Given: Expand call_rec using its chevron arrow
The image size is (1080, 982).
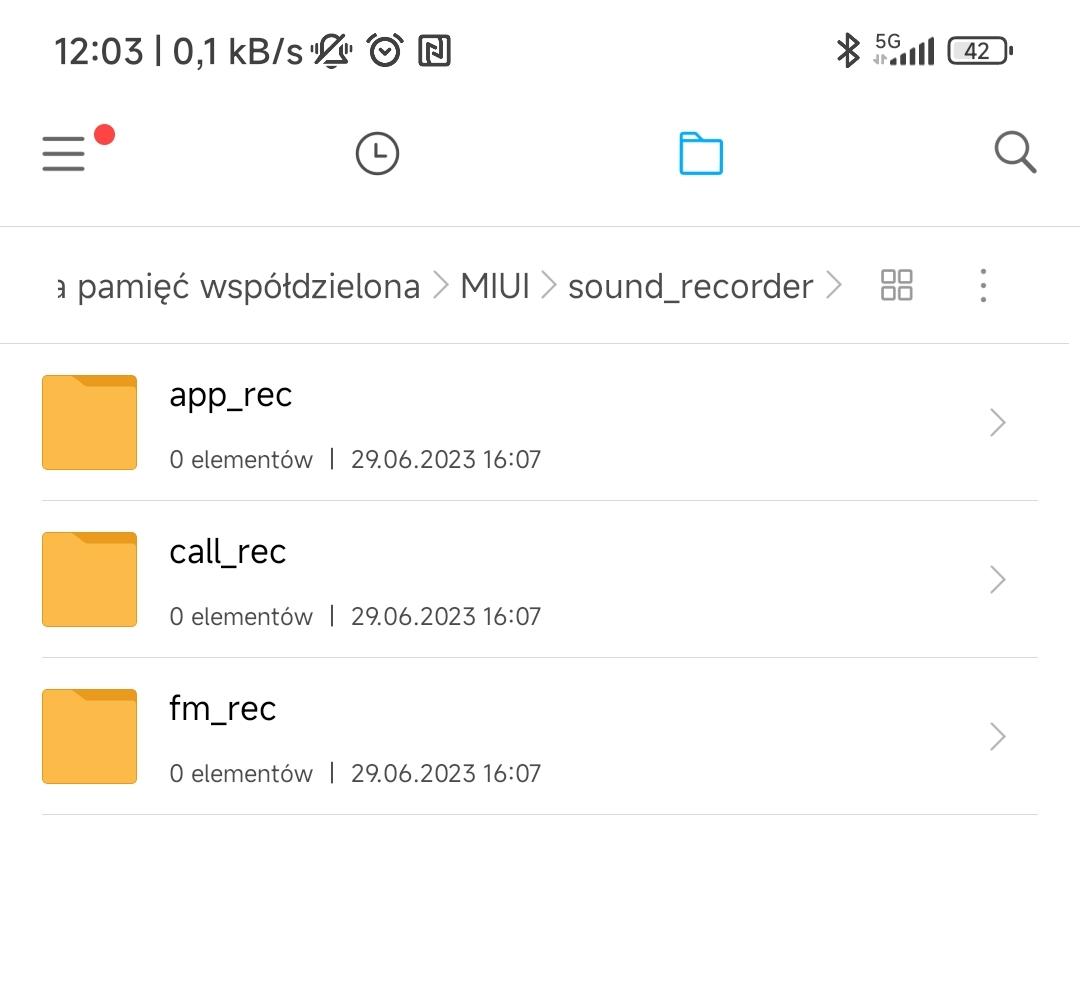Looking at the screenshot, I should [x=997, y=580].
